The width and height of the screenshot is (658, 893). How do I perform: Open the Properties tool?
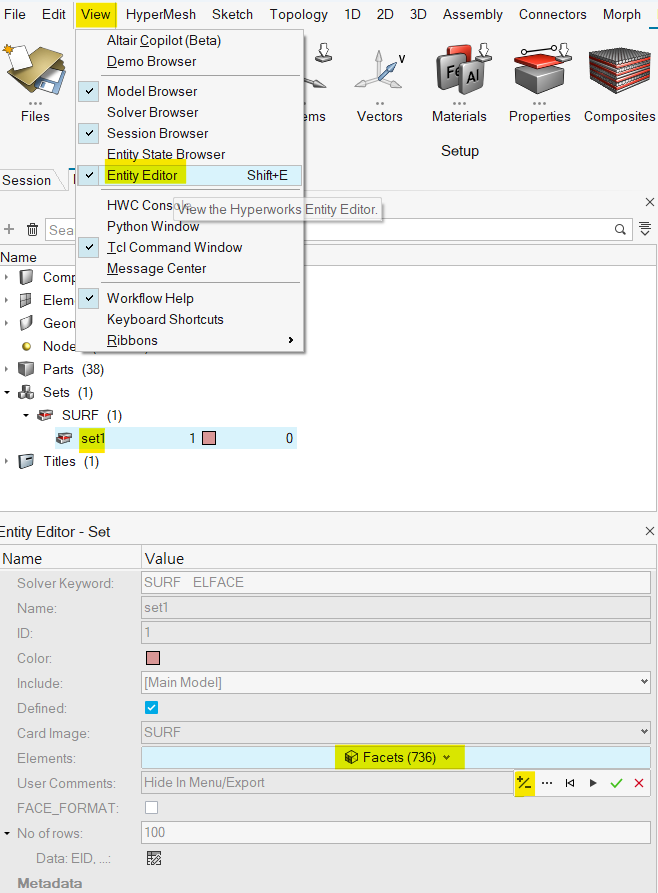pos(540,69)
